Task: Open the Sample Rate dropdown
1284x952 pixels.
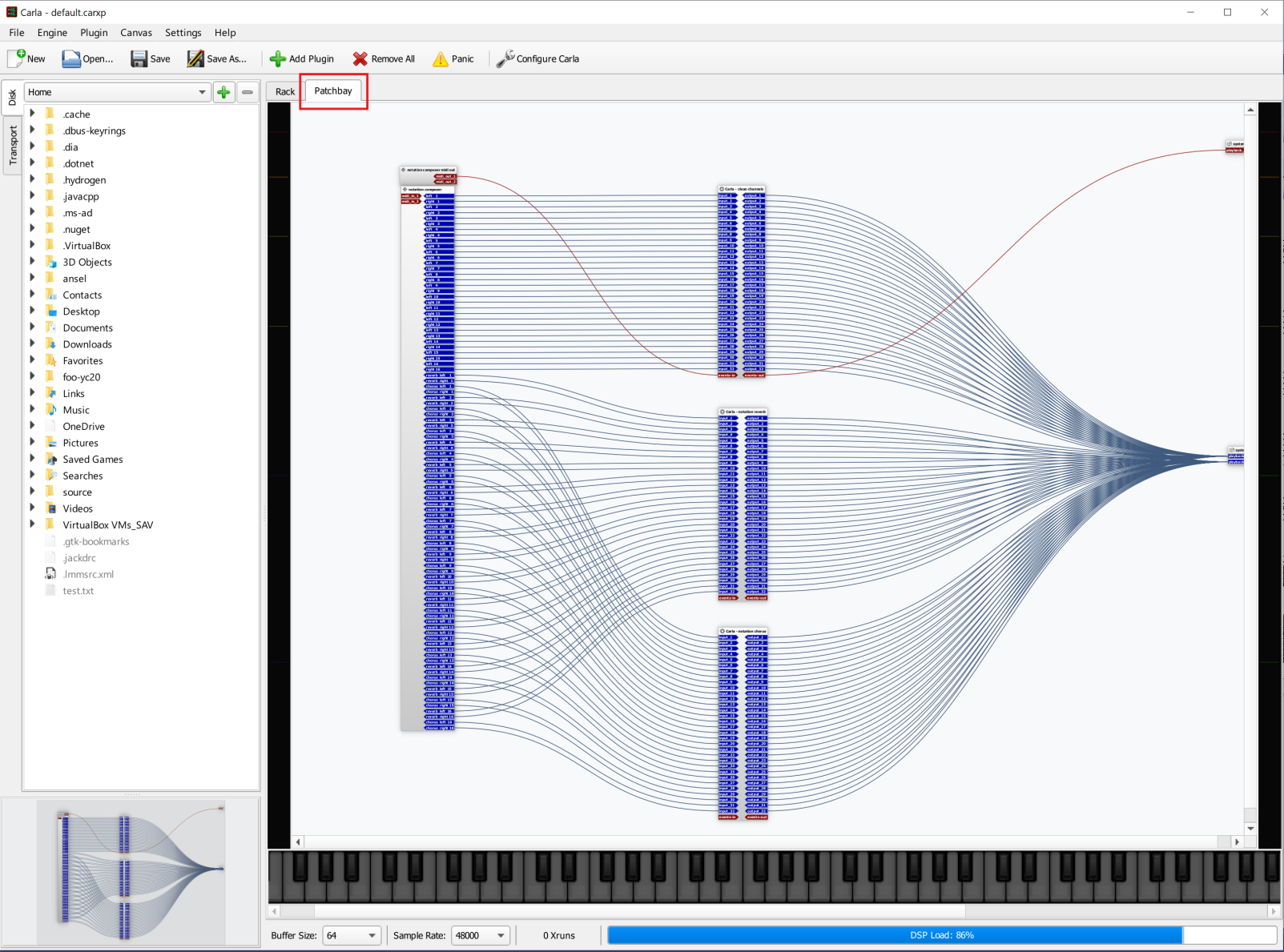Action: [481, 935]
